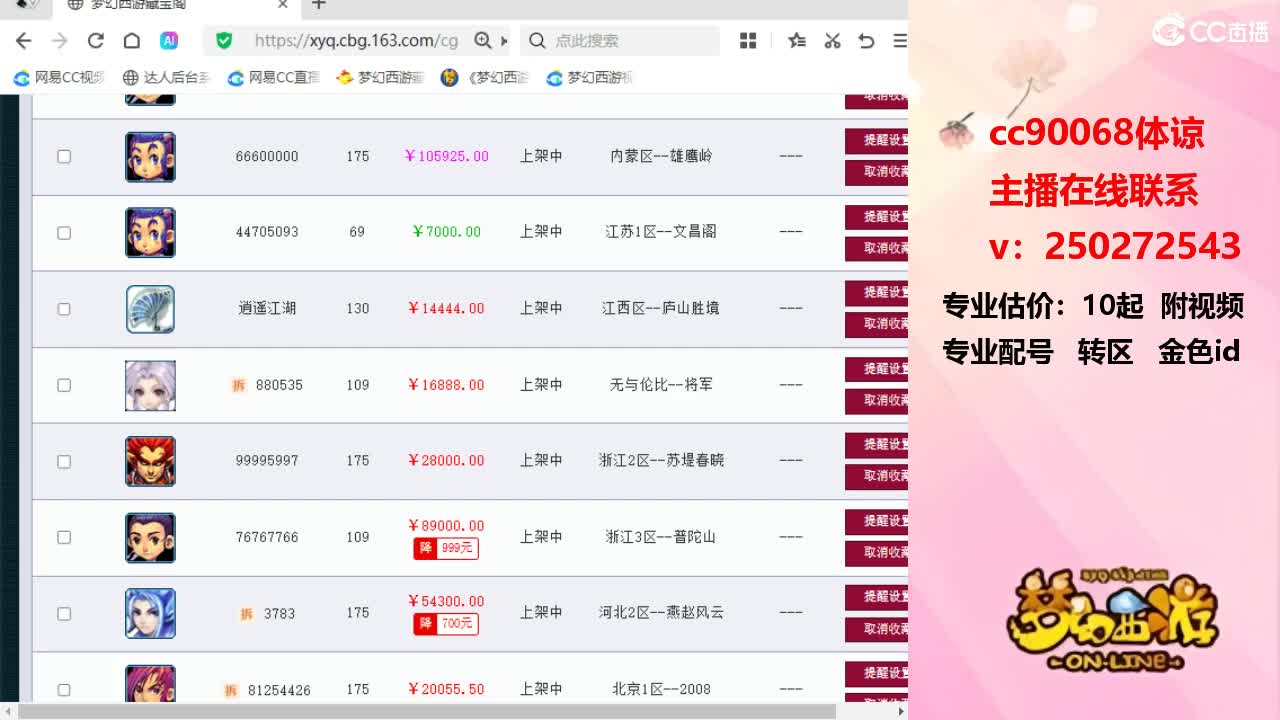Click the avatar for account 76767766

(150, 537)
